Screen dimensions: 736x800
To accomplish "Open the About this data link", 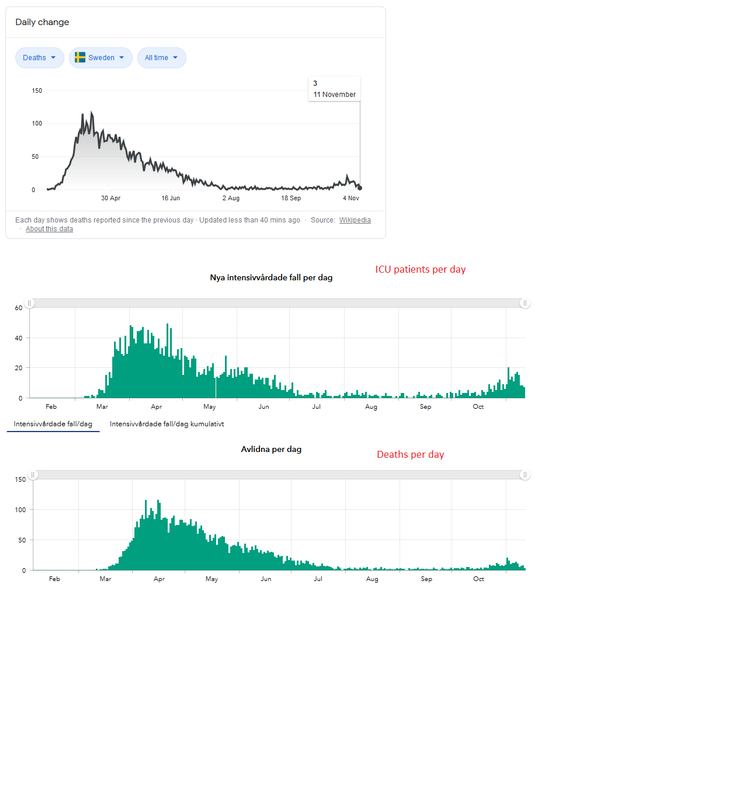I will [49, 229].
